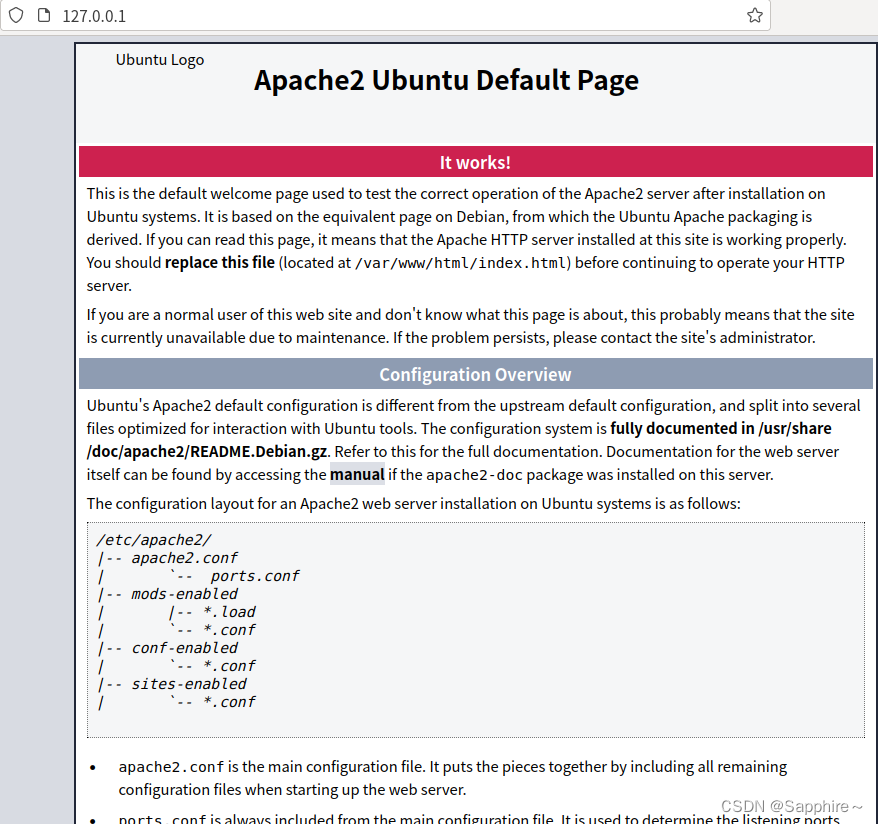878x824 pixels.
Task: Click apache2.conf in the config tree
Action: [x=184, y=558]
